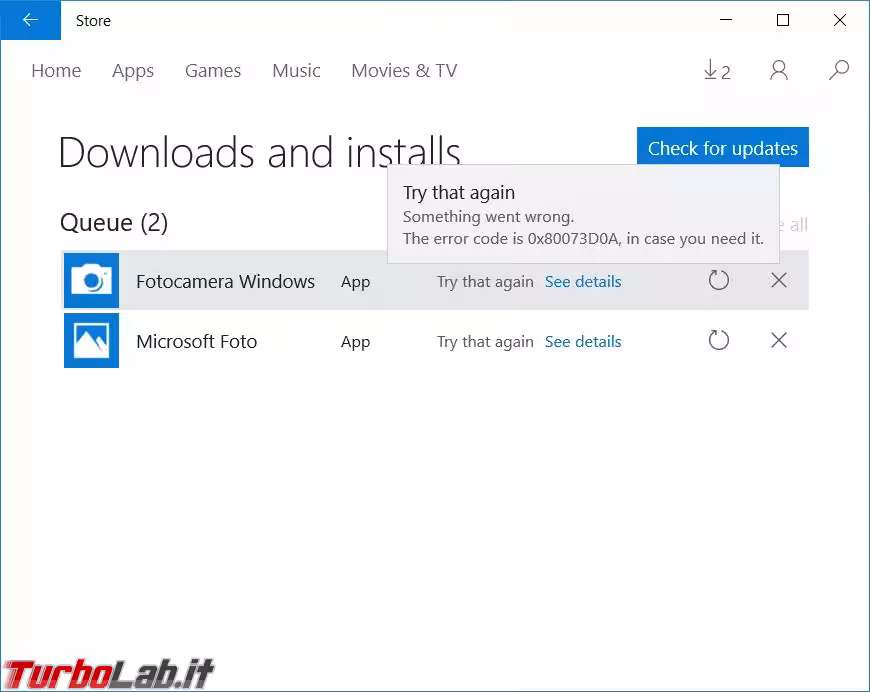The height and width of the screenshot is (692, 870).
Task: Remove Microsoft Foto from the queue
Action: [x=779, y=341]
